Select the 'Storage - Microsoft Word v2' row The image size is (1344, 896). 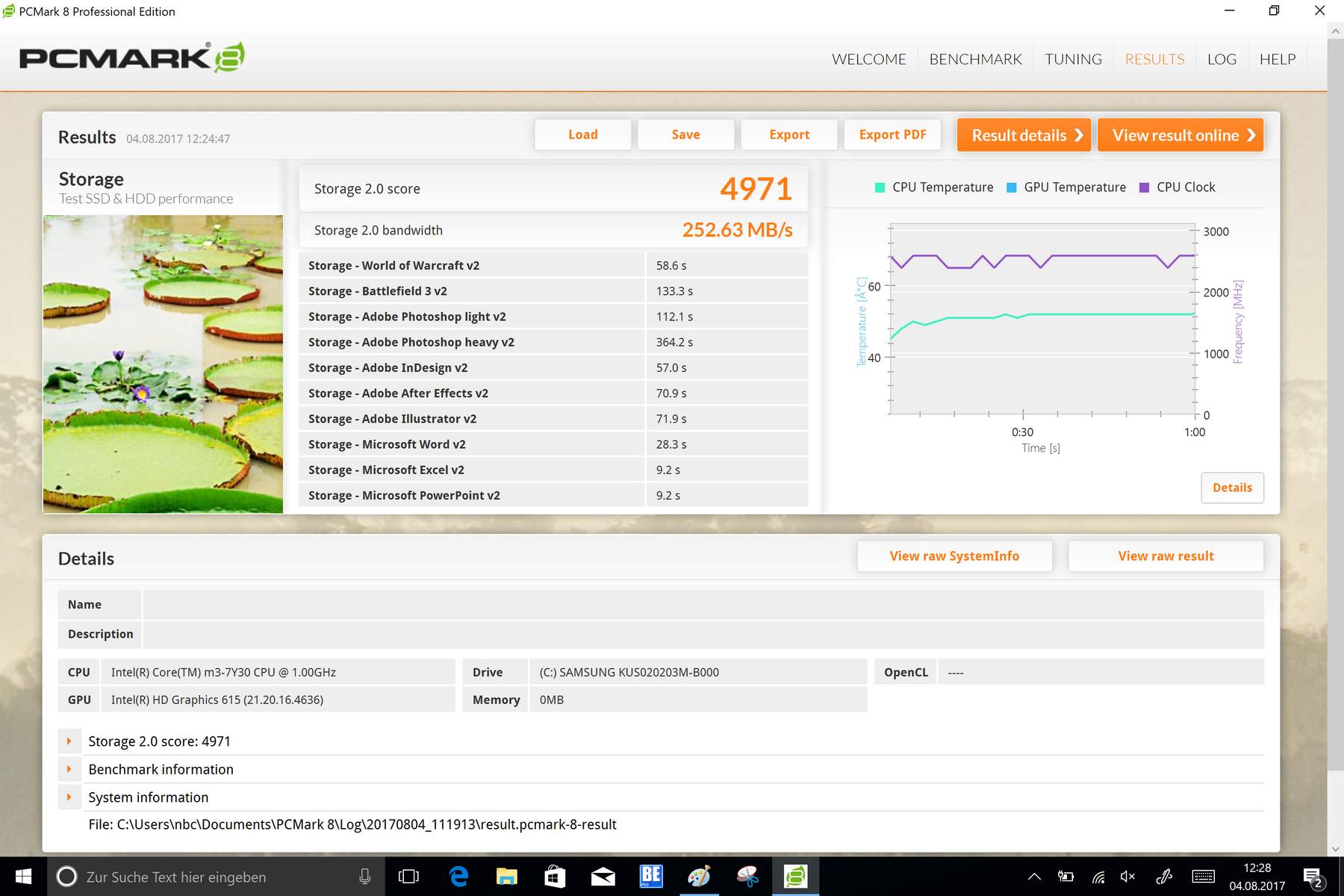[x=553, y=444]
